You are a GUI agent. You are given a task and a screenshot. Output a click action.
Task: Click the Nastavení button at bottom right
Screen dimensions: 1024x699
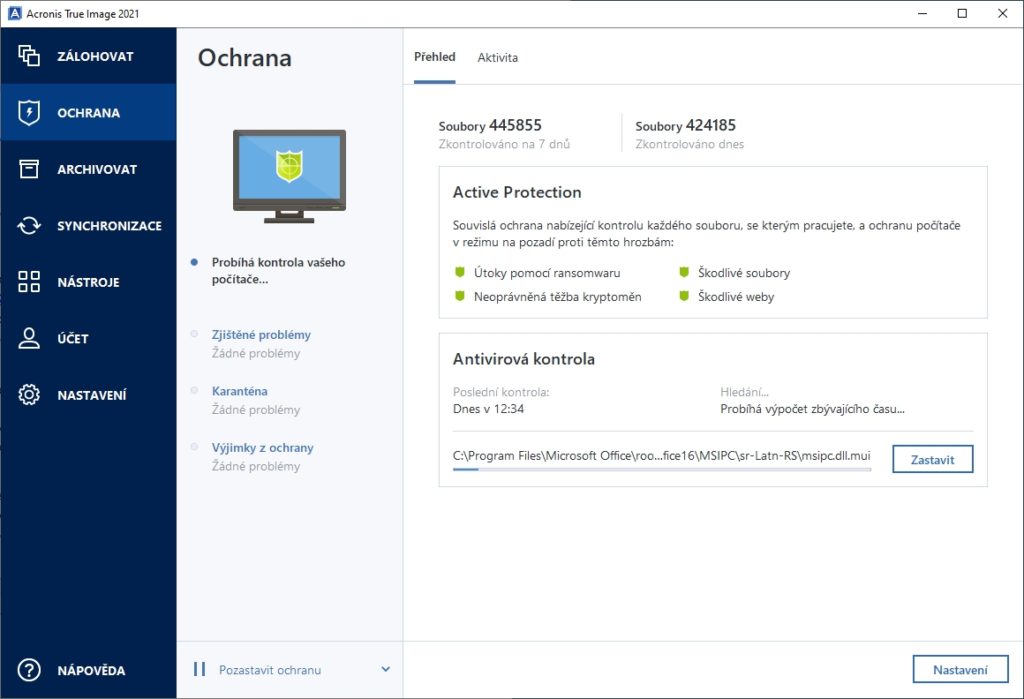(960, 670)
